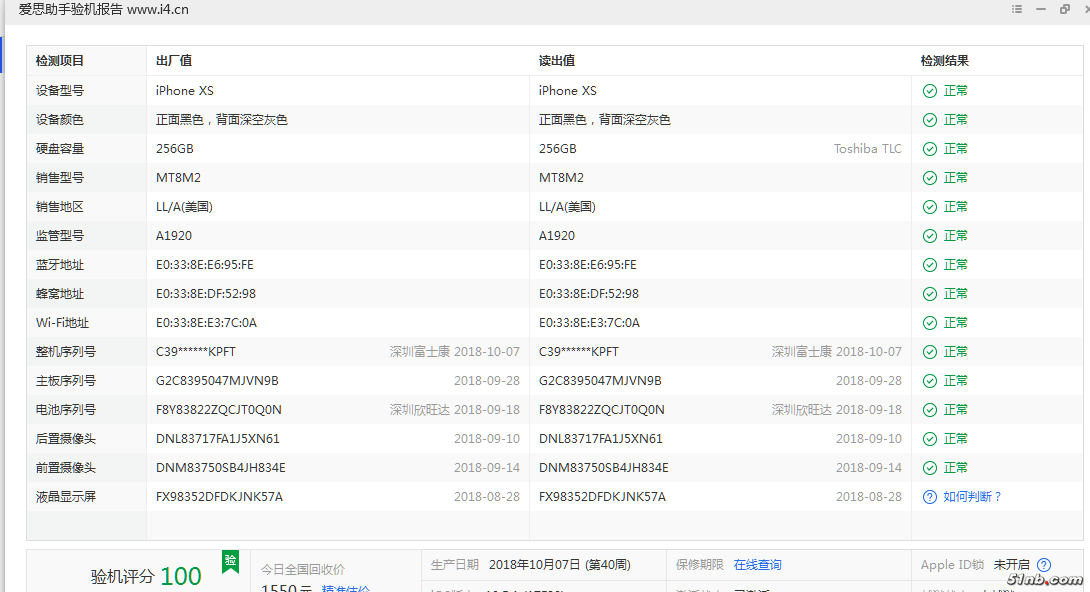Screen dimensions: 1090x592
Task: Restore the window size from title bar
Action: click(x=1064, y=9)
